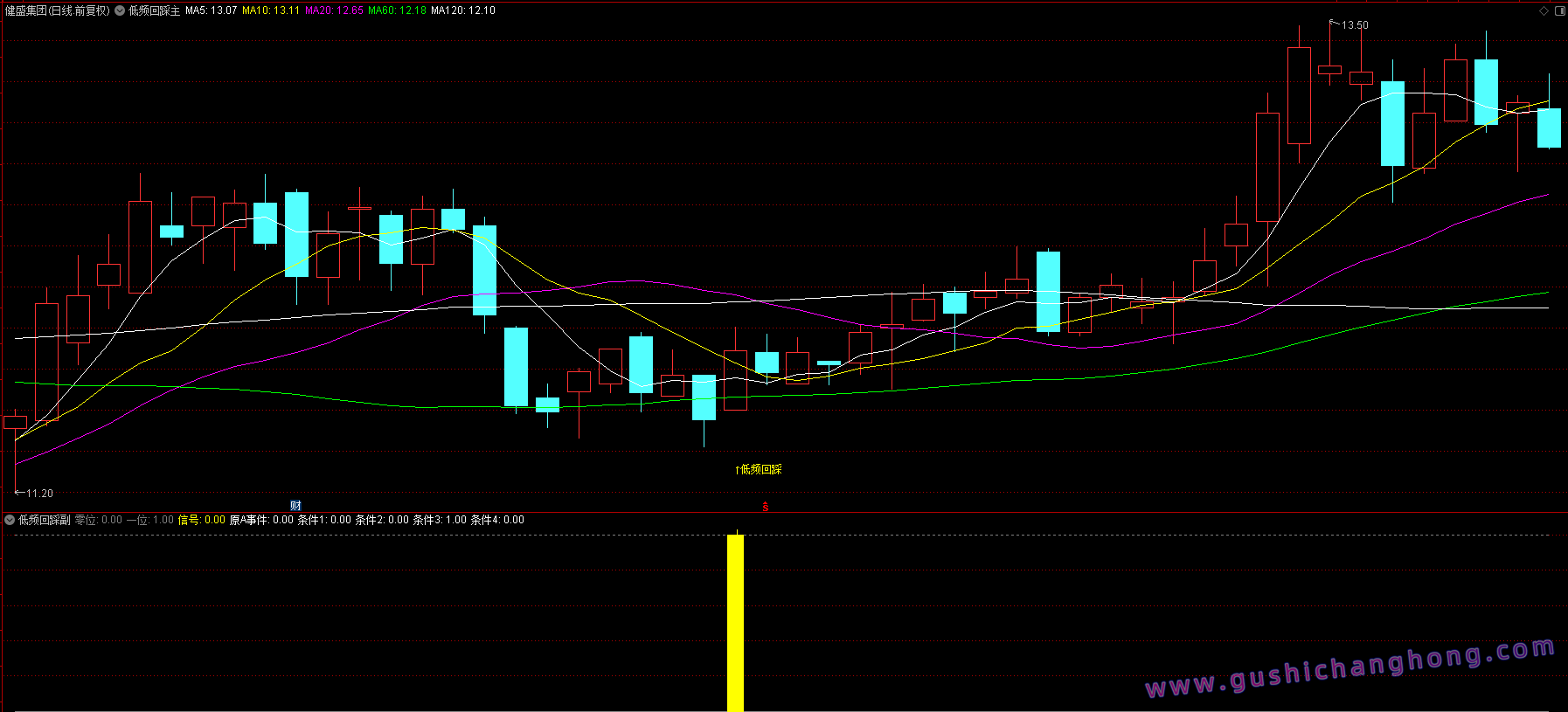Screen dimensions: 1568x712
Task: Click the 条件2: 0.00 label
Action: click(382, 520)
